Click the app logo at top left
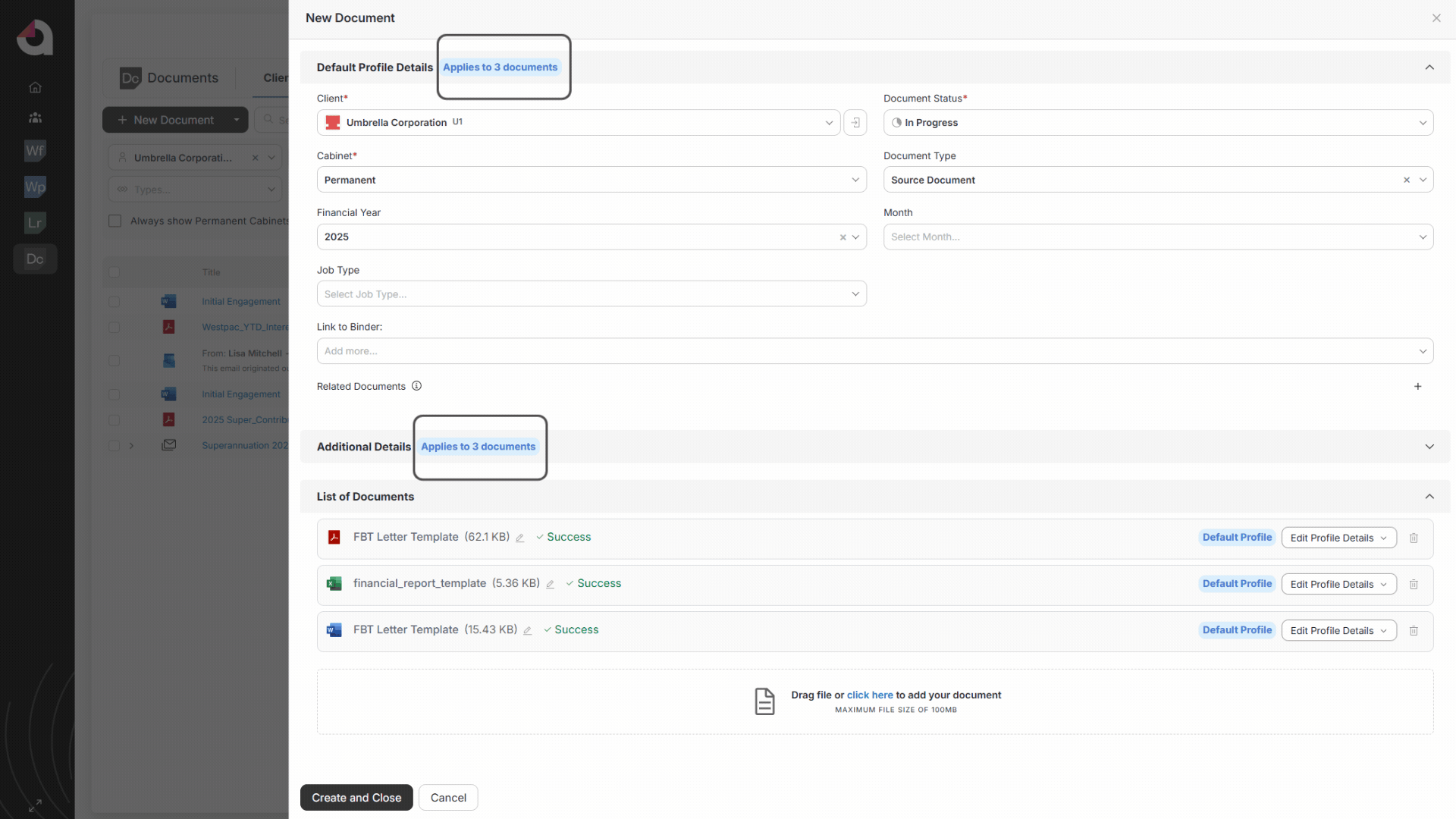 35,37
